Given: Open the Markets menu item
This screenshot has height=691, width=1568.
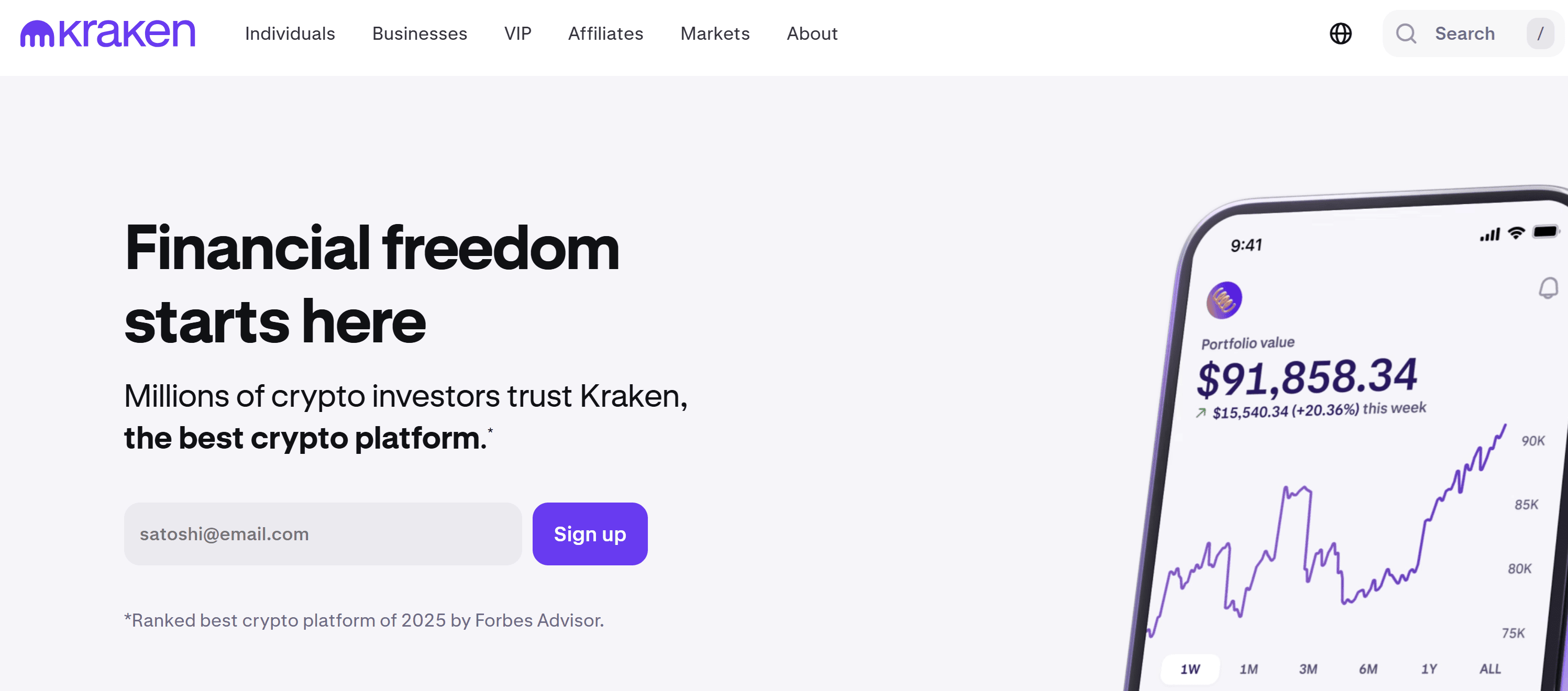Looking at the screenshot, I should 715,34.
